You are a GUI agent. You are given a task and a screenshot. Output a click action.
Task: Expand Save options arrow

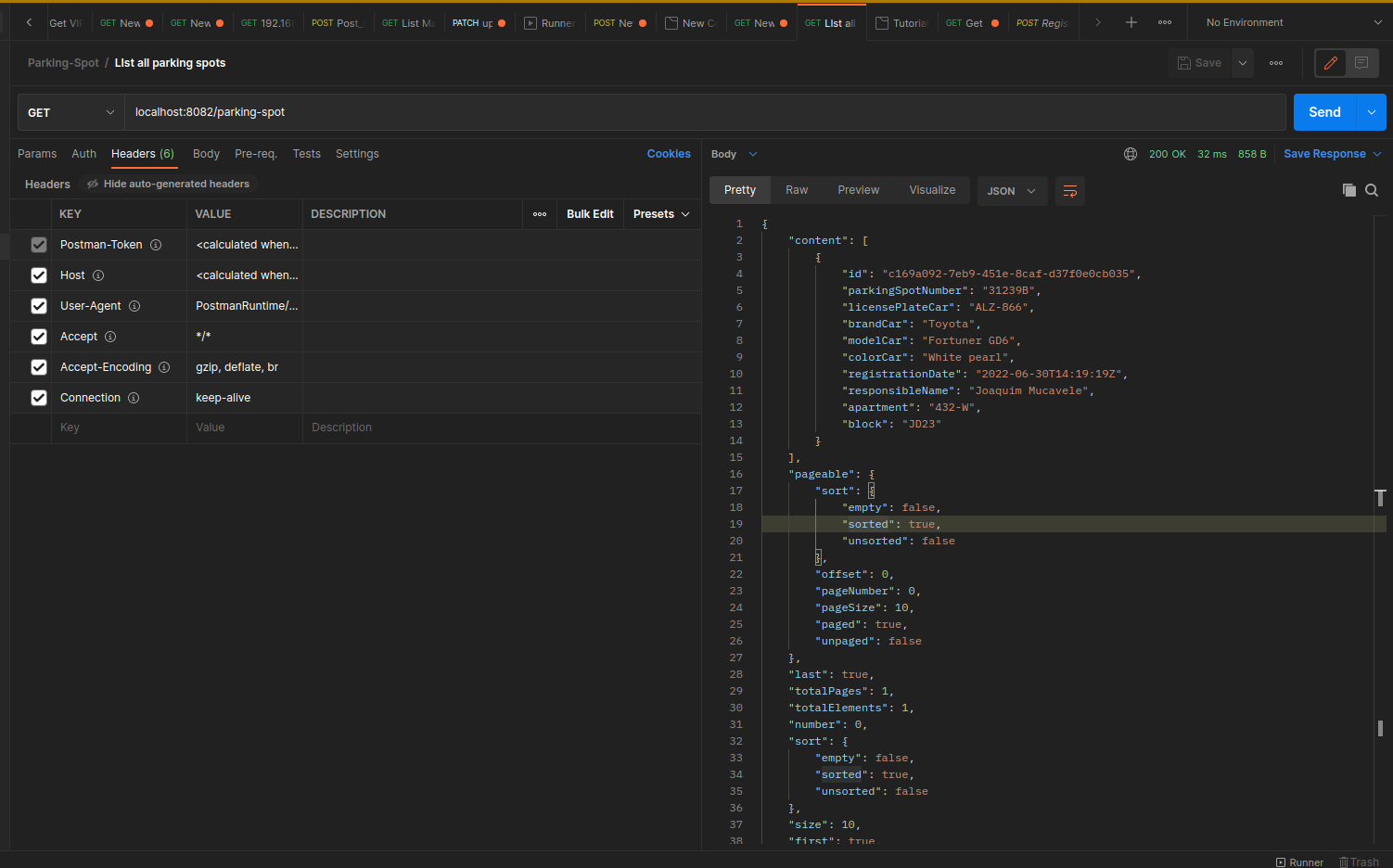click(x=1243, y=63)
